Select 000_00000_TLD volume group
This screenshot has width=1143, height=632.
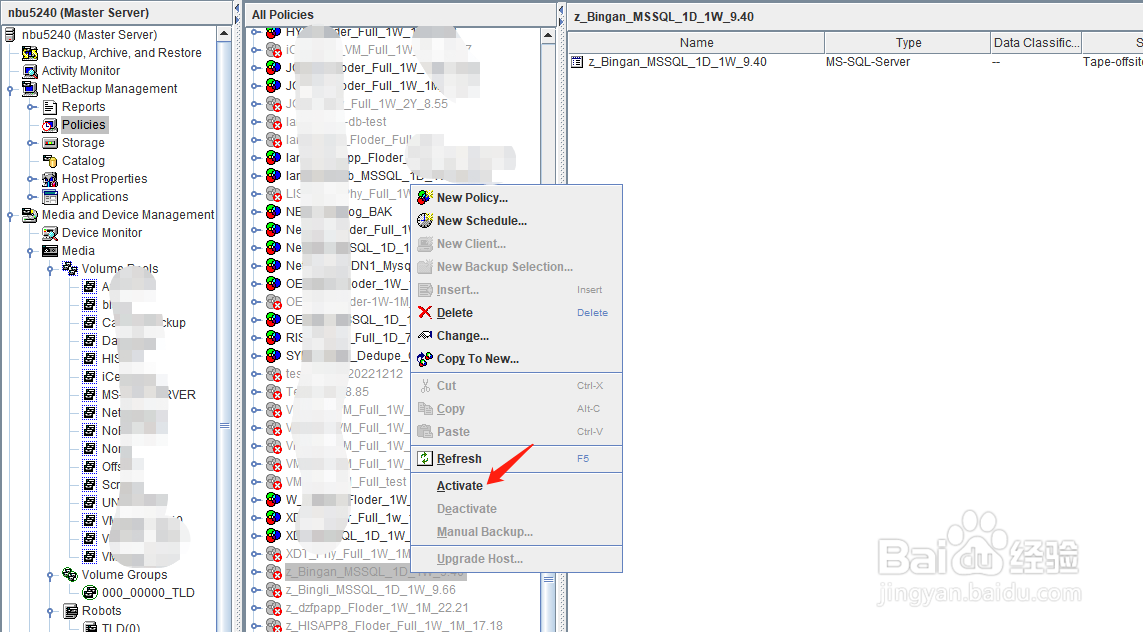coord(148,593)
